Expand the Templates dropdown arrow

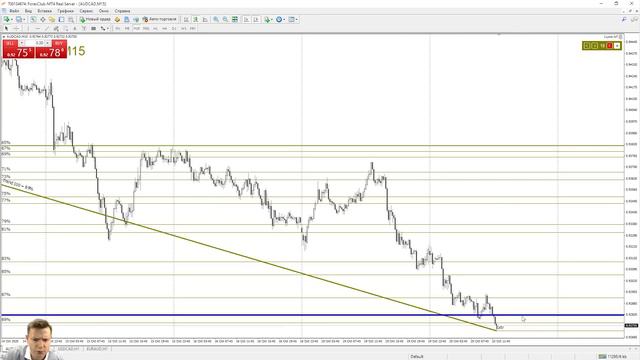297,19
